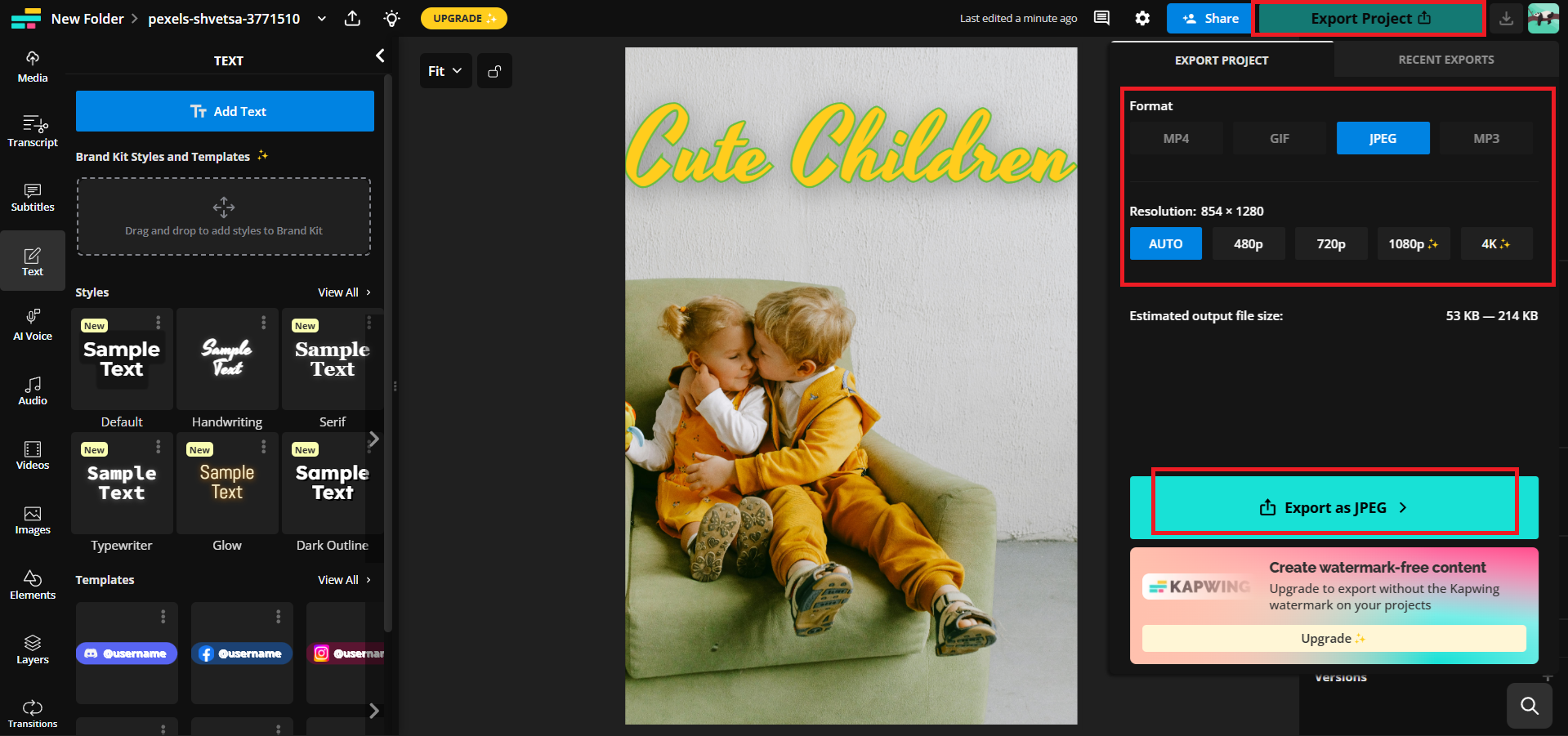The height and width of the screenshot is (736, 1568).
Task: Expand more text styles with the chevron
Action: 374,439
